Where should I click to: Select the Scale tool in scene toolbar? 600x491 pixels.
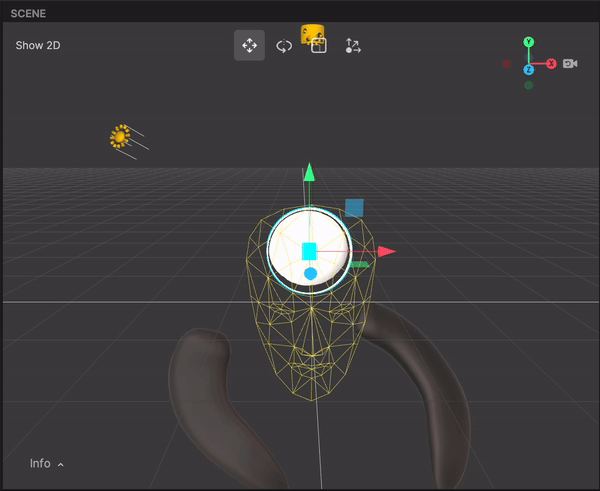click(x=319, y=46)
